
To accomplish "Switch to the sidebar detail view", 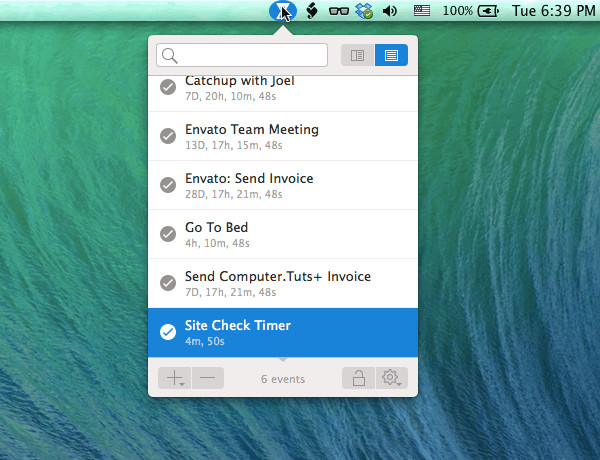I will pyautogui.click(x=357, y=55).
